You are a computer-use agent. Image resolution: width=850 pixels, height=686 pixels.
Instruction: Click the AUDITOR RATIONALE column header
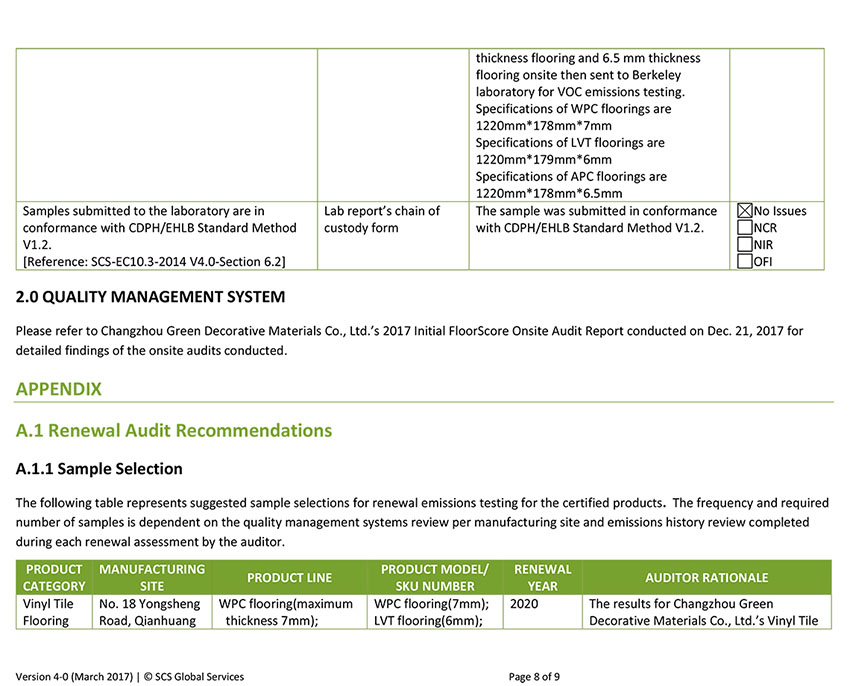[x=706, y=577]
